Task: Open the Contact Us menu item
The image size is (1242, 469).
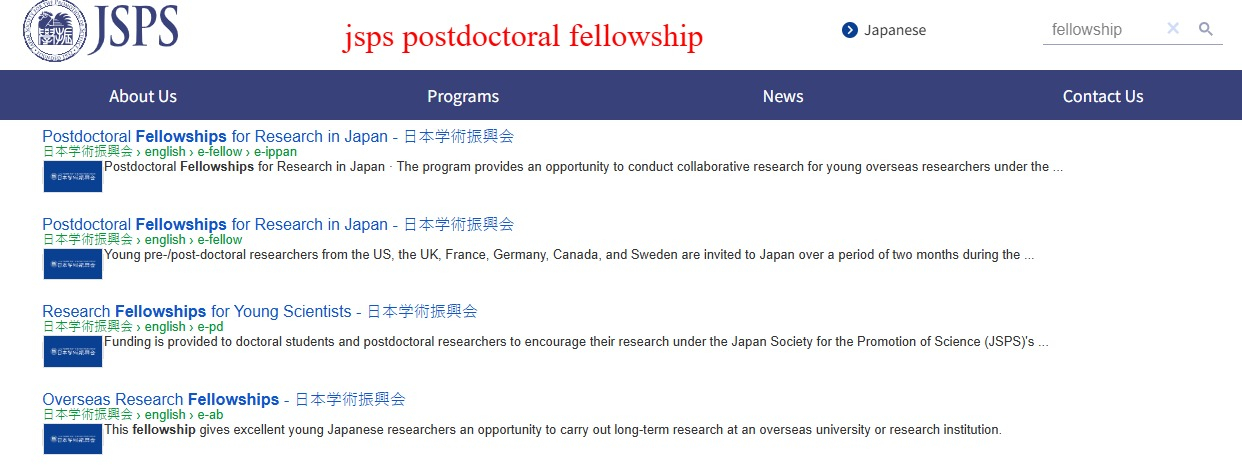Action: (x=1103, y=96)
